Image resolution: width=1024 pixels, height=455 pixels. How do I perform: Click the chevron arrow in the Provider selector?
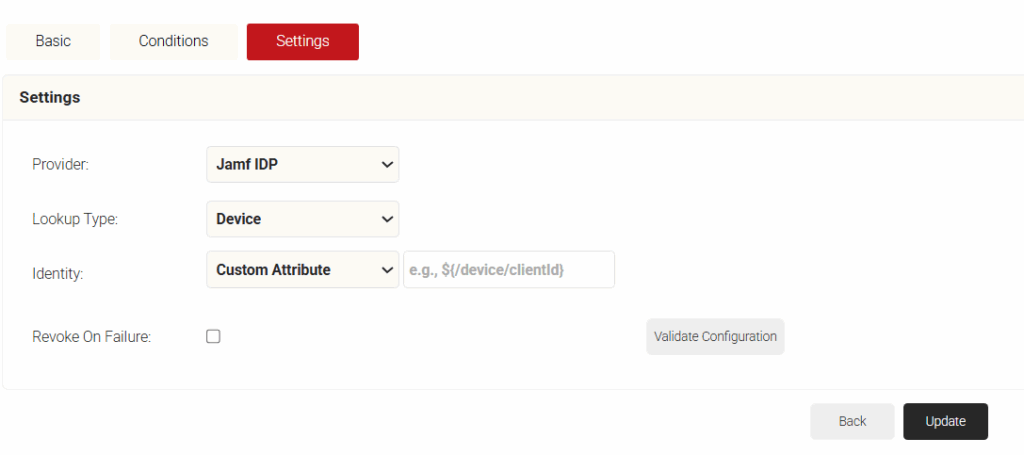tap(387, 165)
